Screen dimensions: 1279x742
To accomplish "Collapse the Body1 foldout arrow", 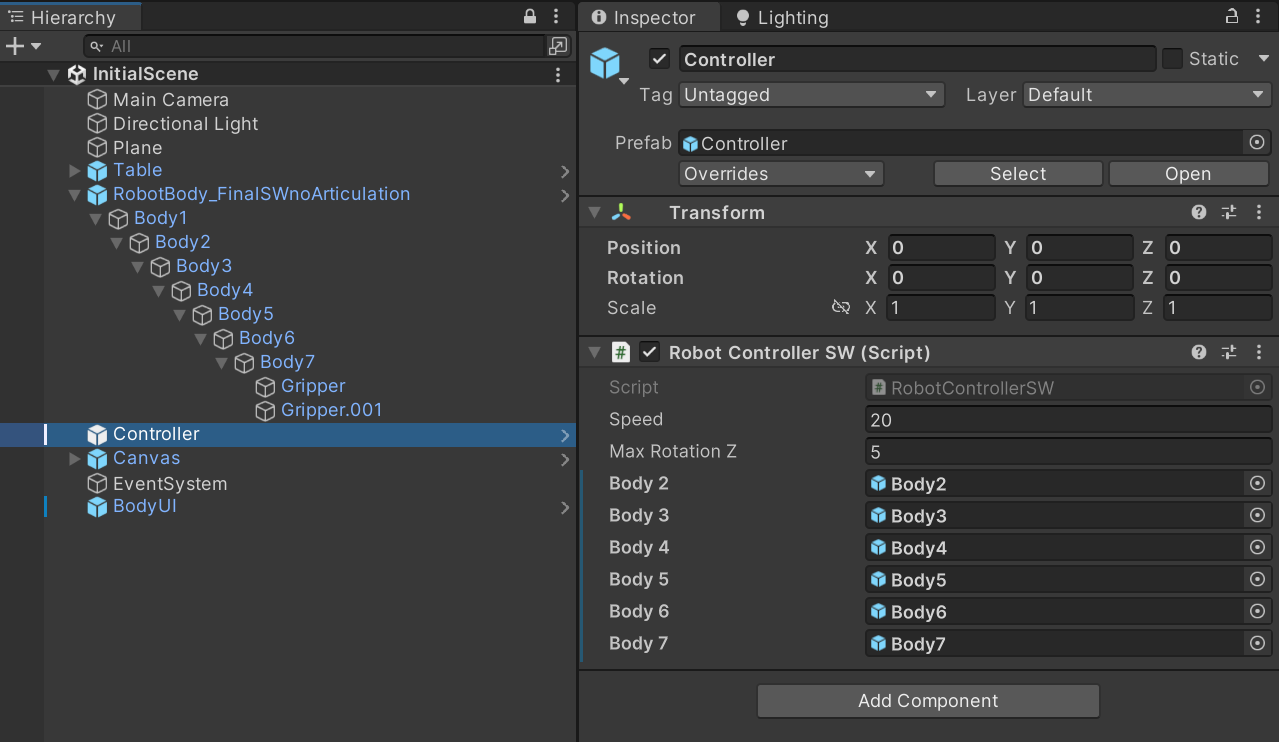I will [x=95, y=218].
